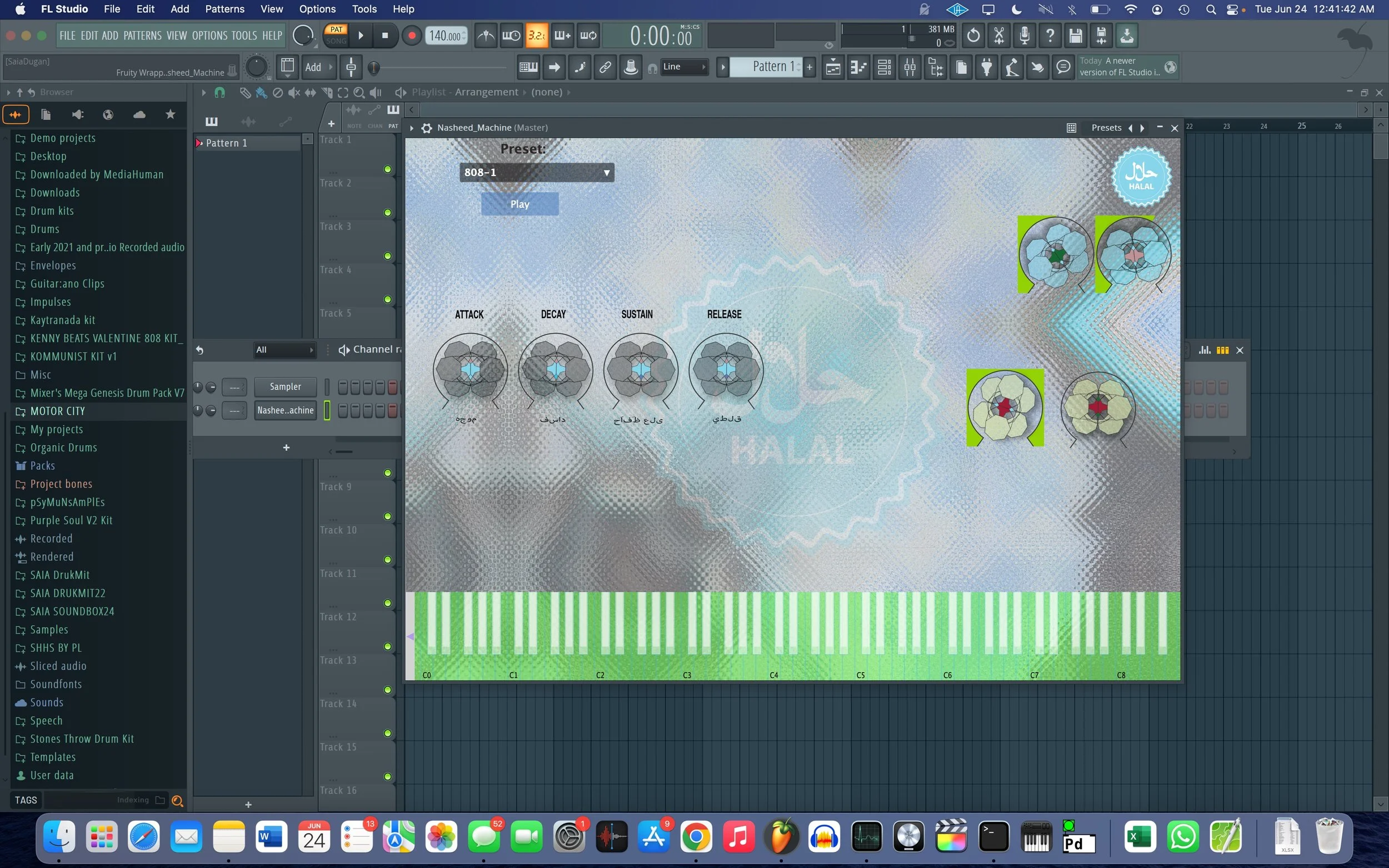Open the Tools menu in macOS menu bar
This screenshot has width=1389, height=868.
tap(364, 9)
